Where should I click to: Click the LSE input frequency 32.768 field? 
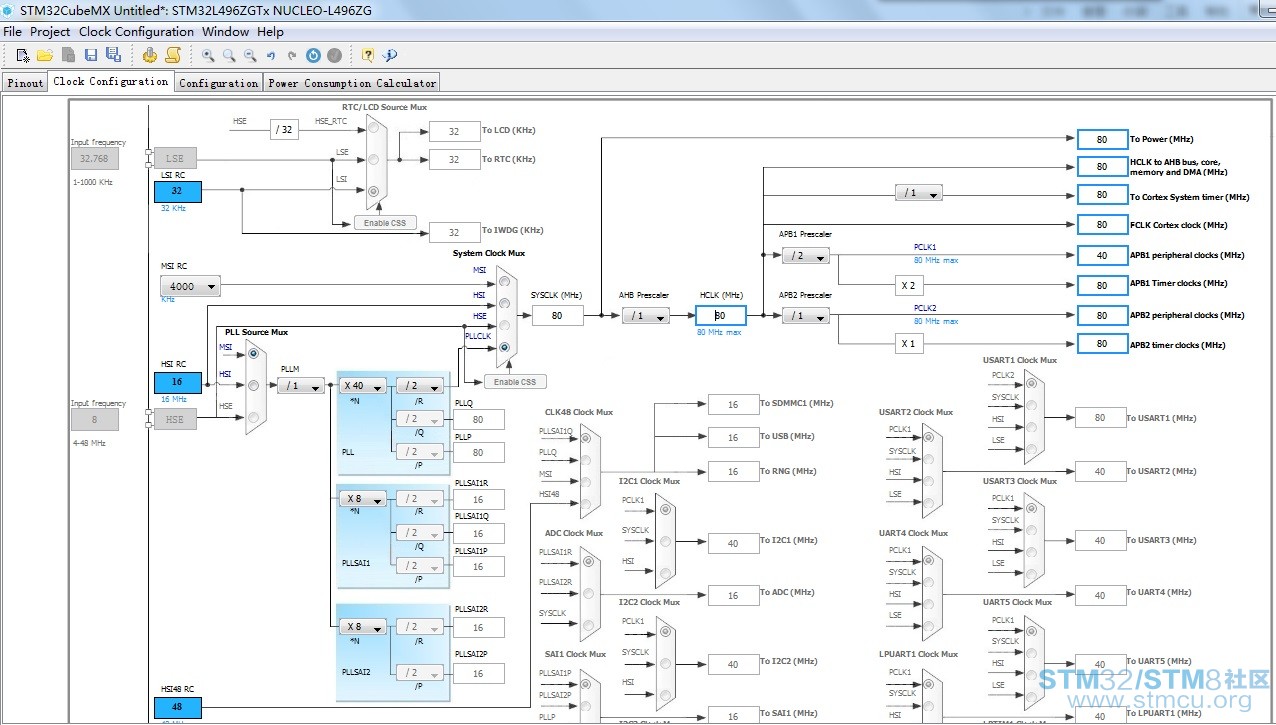(95, 158)
